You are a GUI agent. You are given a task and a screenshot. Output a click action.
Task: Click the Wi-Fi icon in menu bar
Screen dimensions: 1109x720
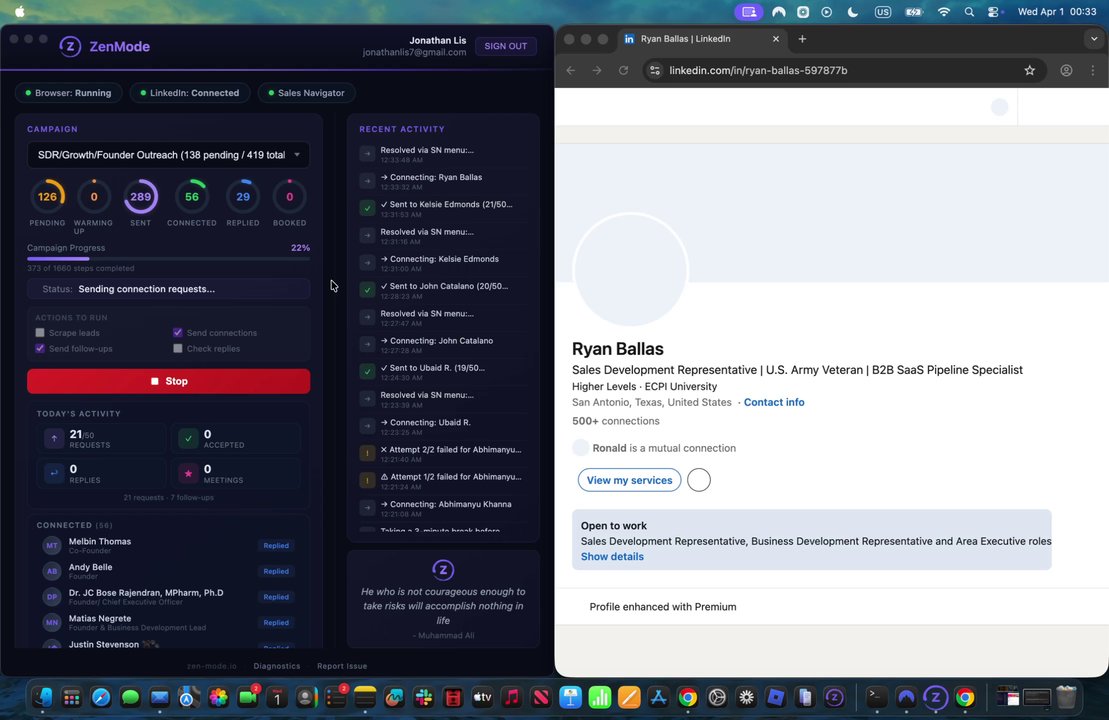(943, 12)
